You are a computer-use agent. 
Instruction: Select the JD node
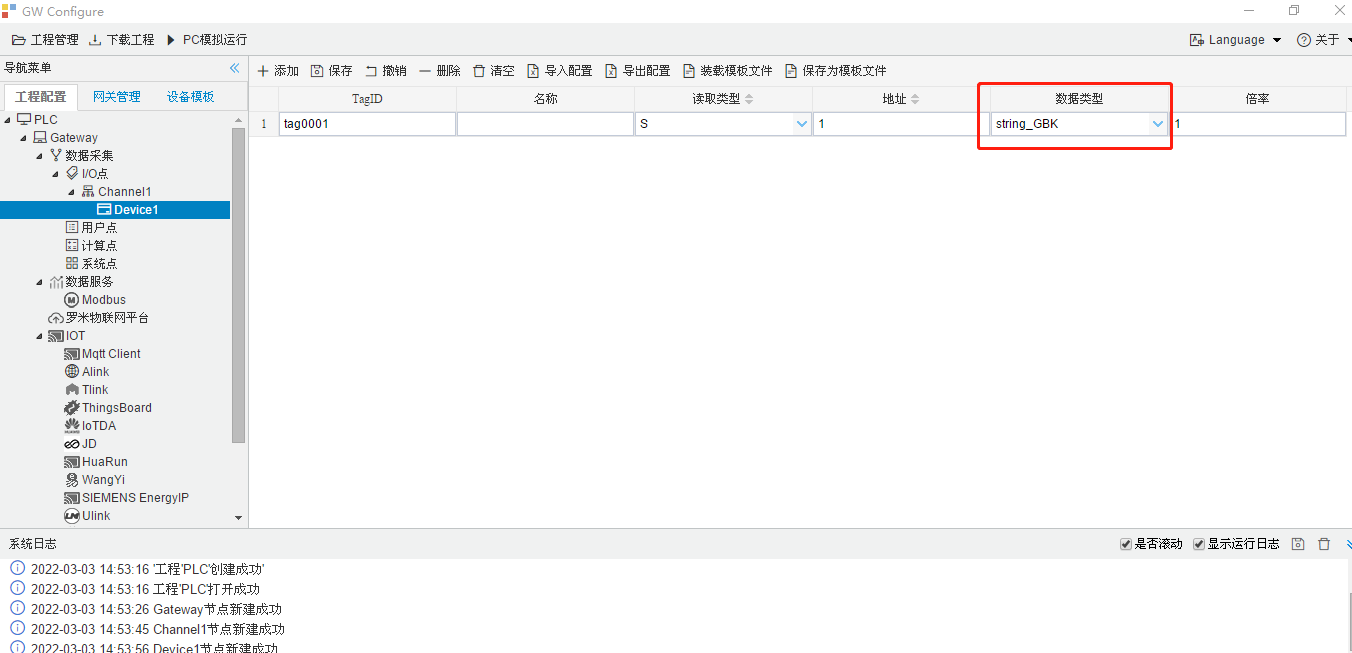point(80,444)
